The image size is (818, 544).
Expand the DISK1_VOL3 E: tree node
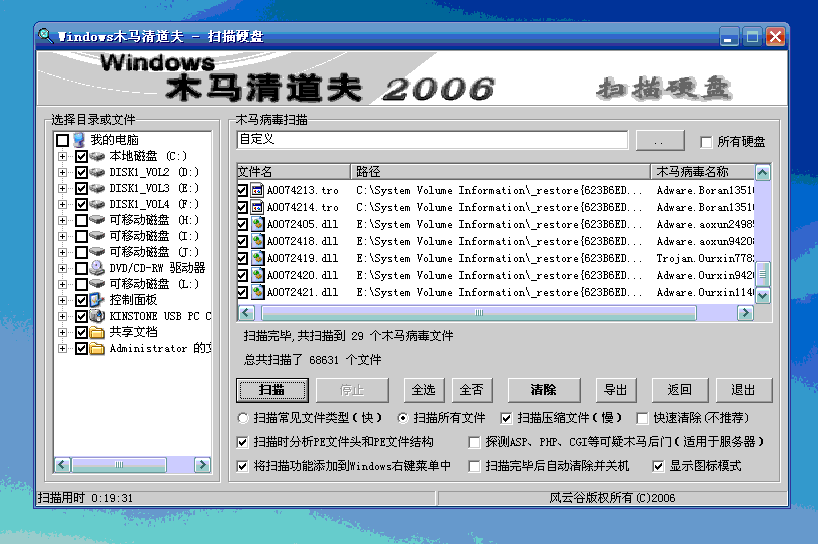coord(63,188)
